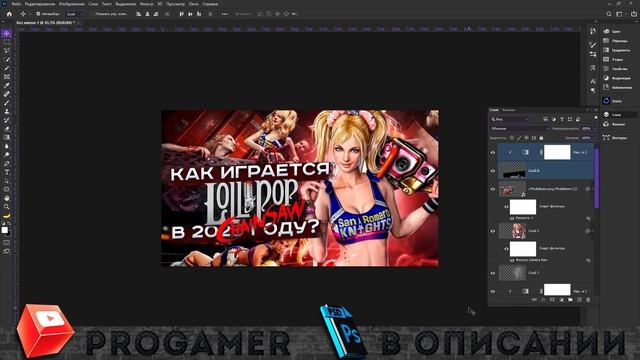Screen dimensions: 640x360
Task: Select the Слой 8 layer thumbnail
Action: [512, 171]
